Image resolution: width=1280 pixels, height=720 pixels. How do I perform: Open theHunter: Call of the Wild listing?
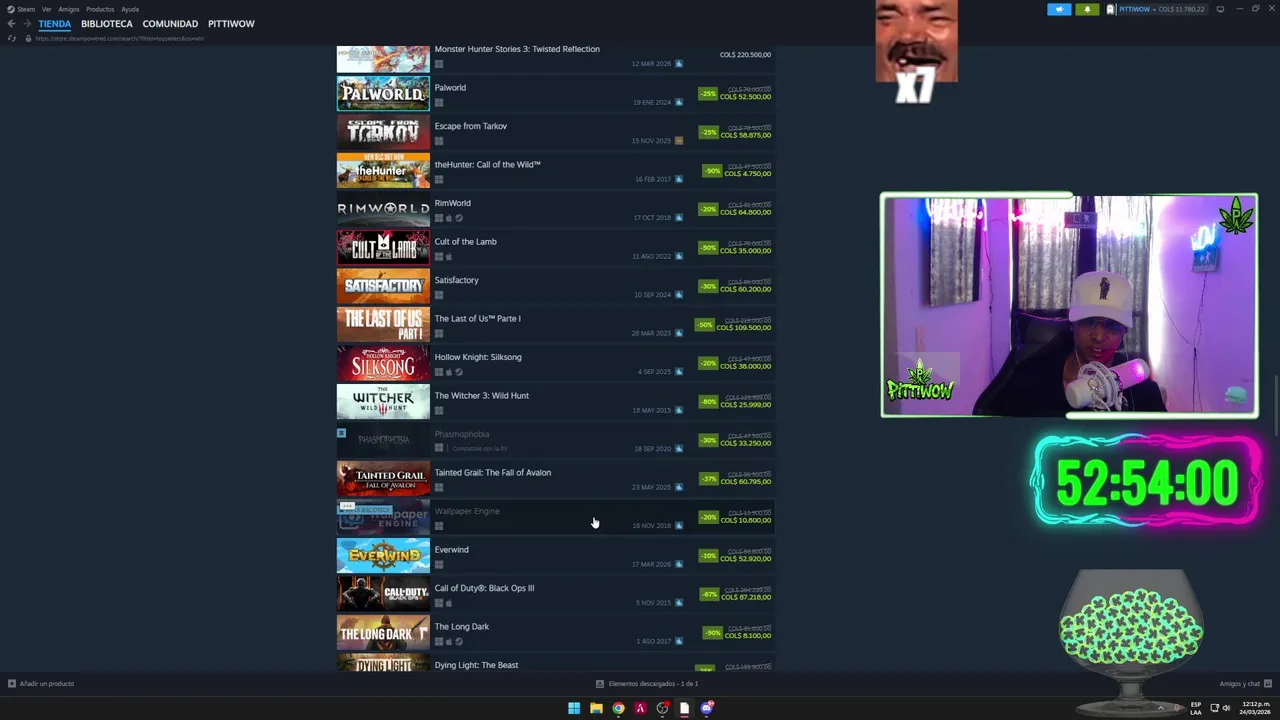tap(556, 171)
